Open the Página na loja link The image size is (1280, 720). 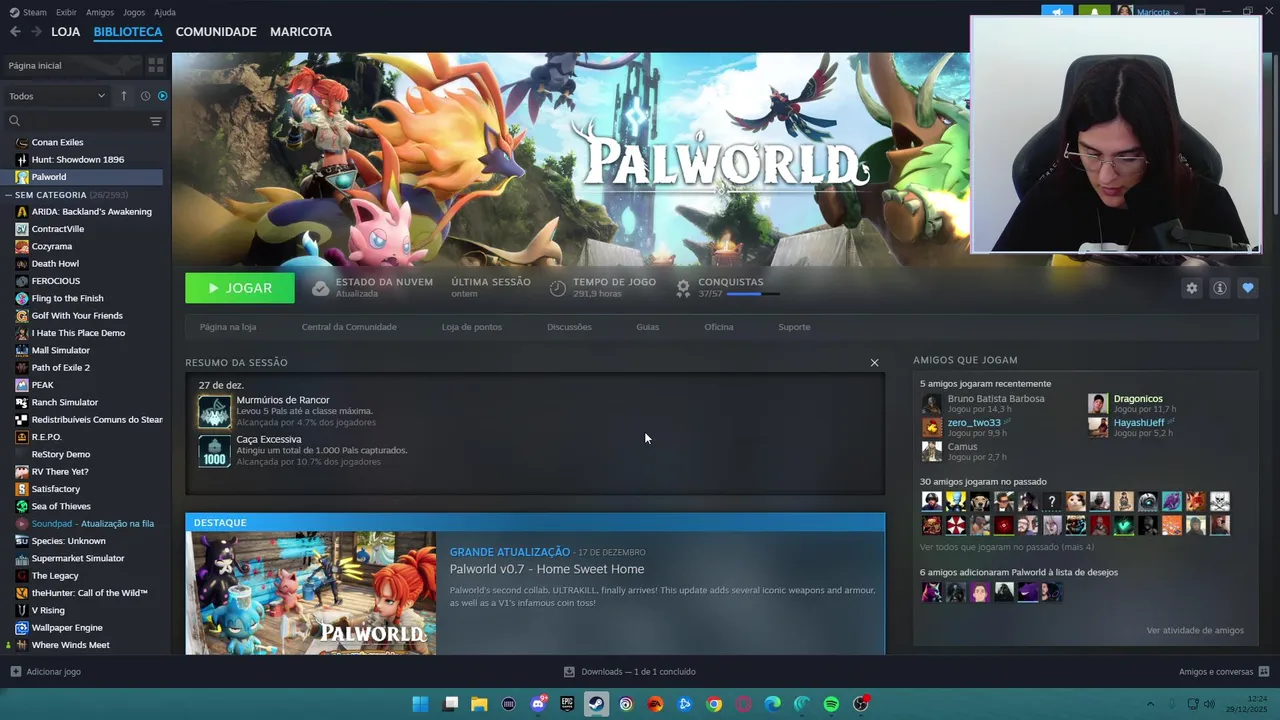(228, 327)
